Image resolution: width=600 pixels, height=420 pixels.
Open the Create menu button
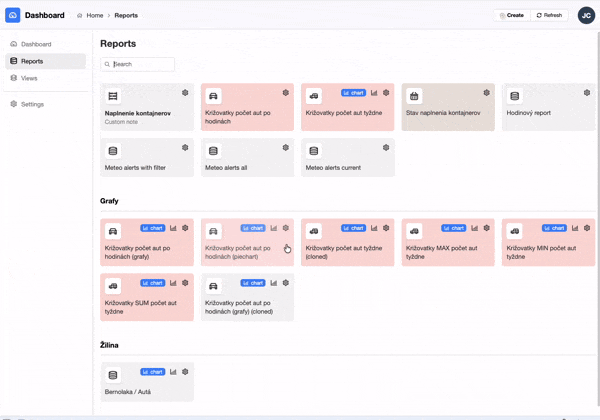(511, 15)
